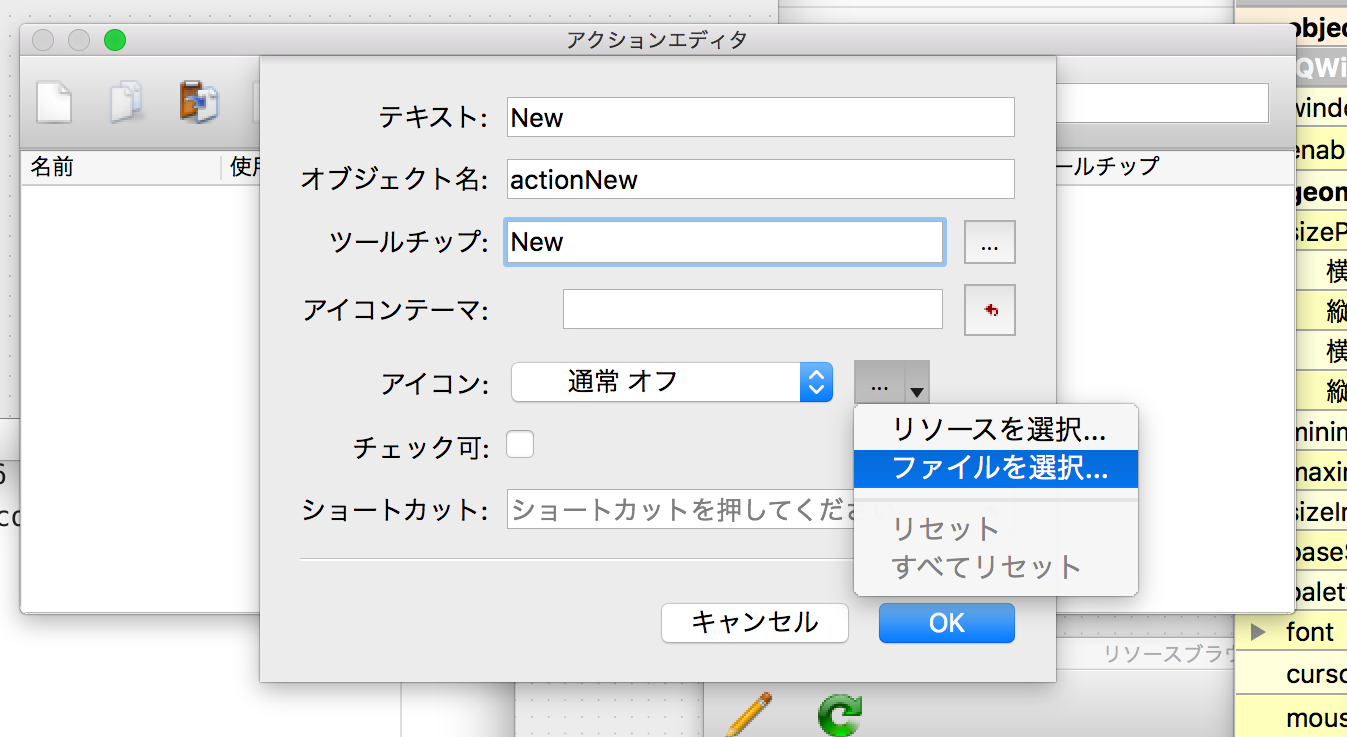Choose ファイルを選択... from the popup menu
Screen dimensions: 1347x737
click(996, 467)
